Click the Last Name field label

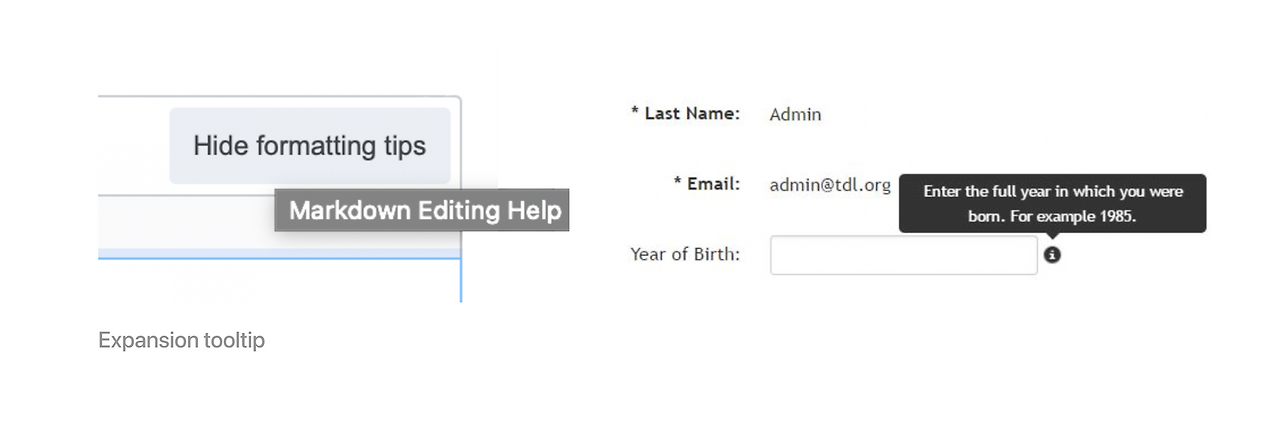pos(692,113)
